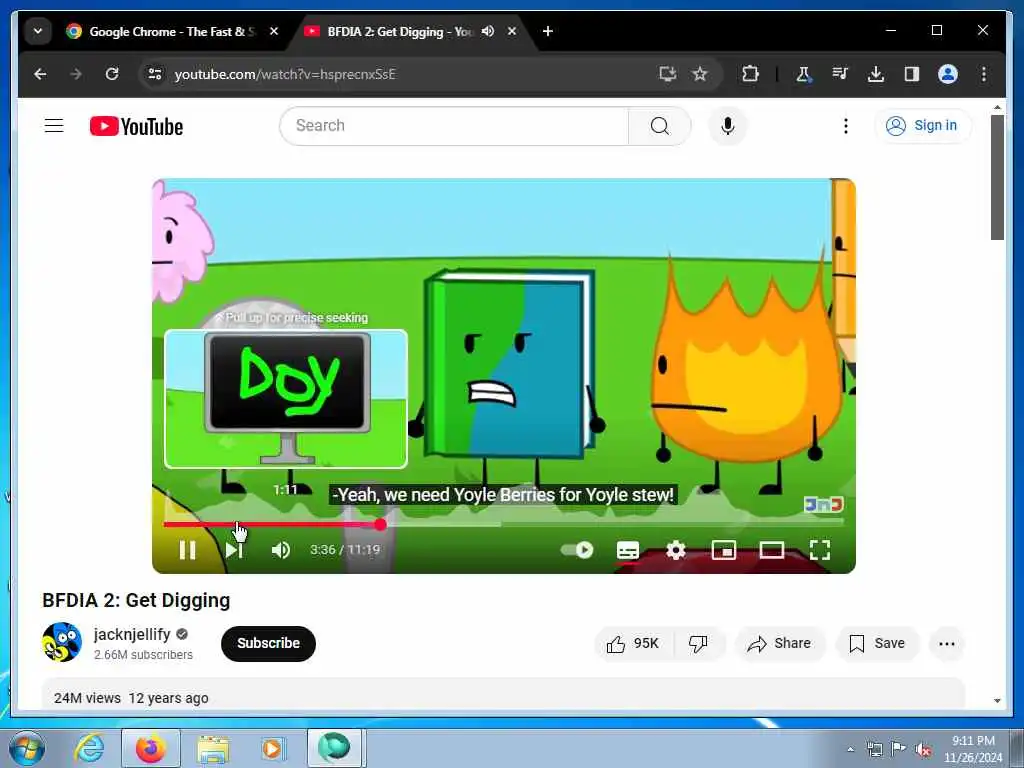Open a new browser tab

coord(548,31)
